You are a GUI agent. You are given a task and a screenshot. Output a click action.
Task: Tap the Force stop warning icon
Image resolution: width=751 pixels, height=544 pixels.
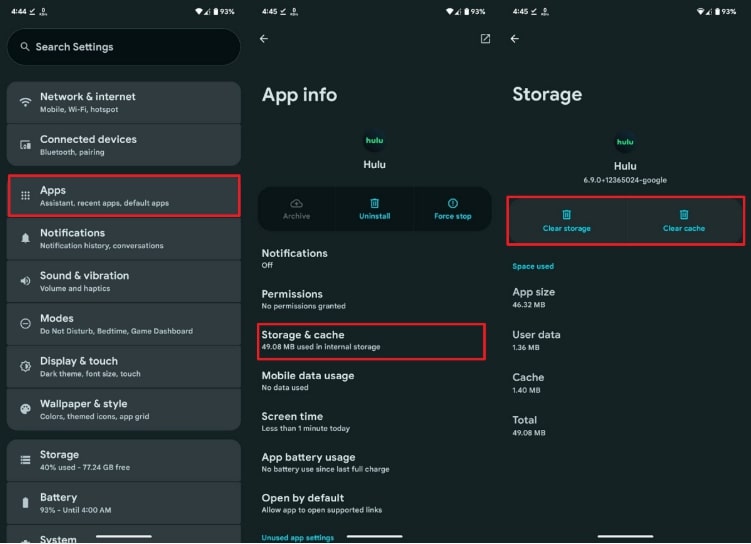453,203
